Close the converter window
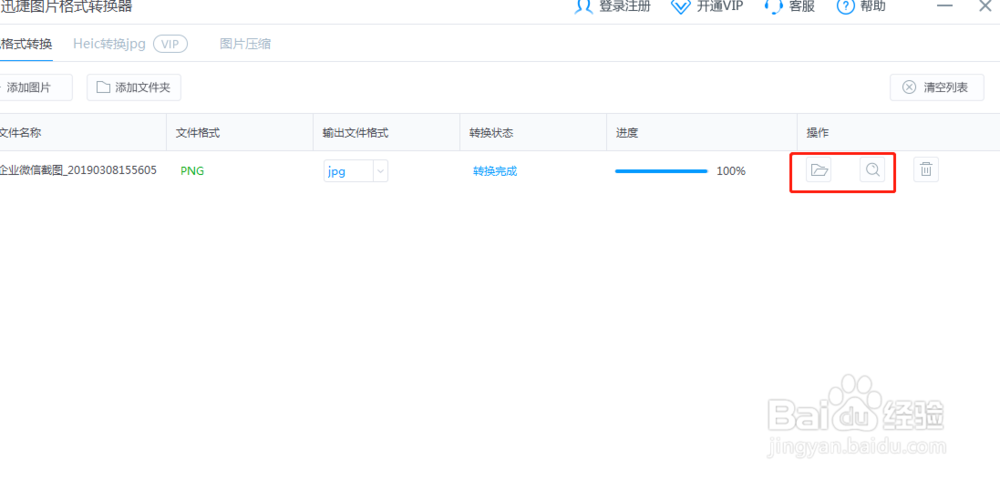This screenshot has width=1000, height=481. coord(985,6)
